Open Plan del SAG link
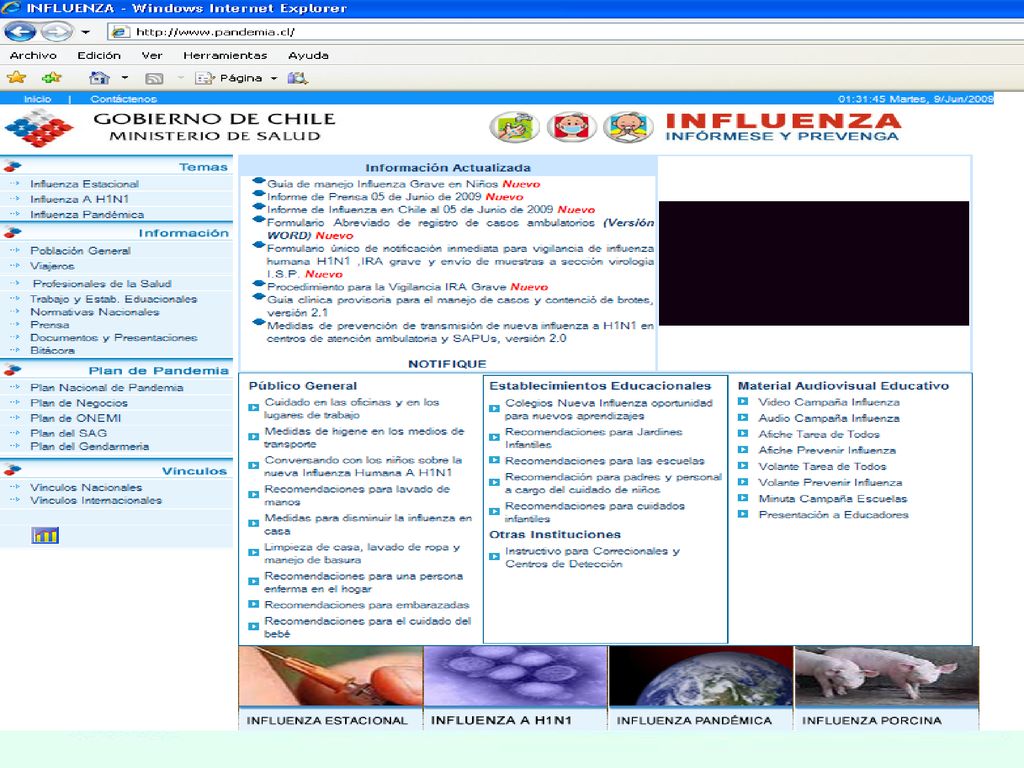The image size is (1024, 768). (69, 433)
